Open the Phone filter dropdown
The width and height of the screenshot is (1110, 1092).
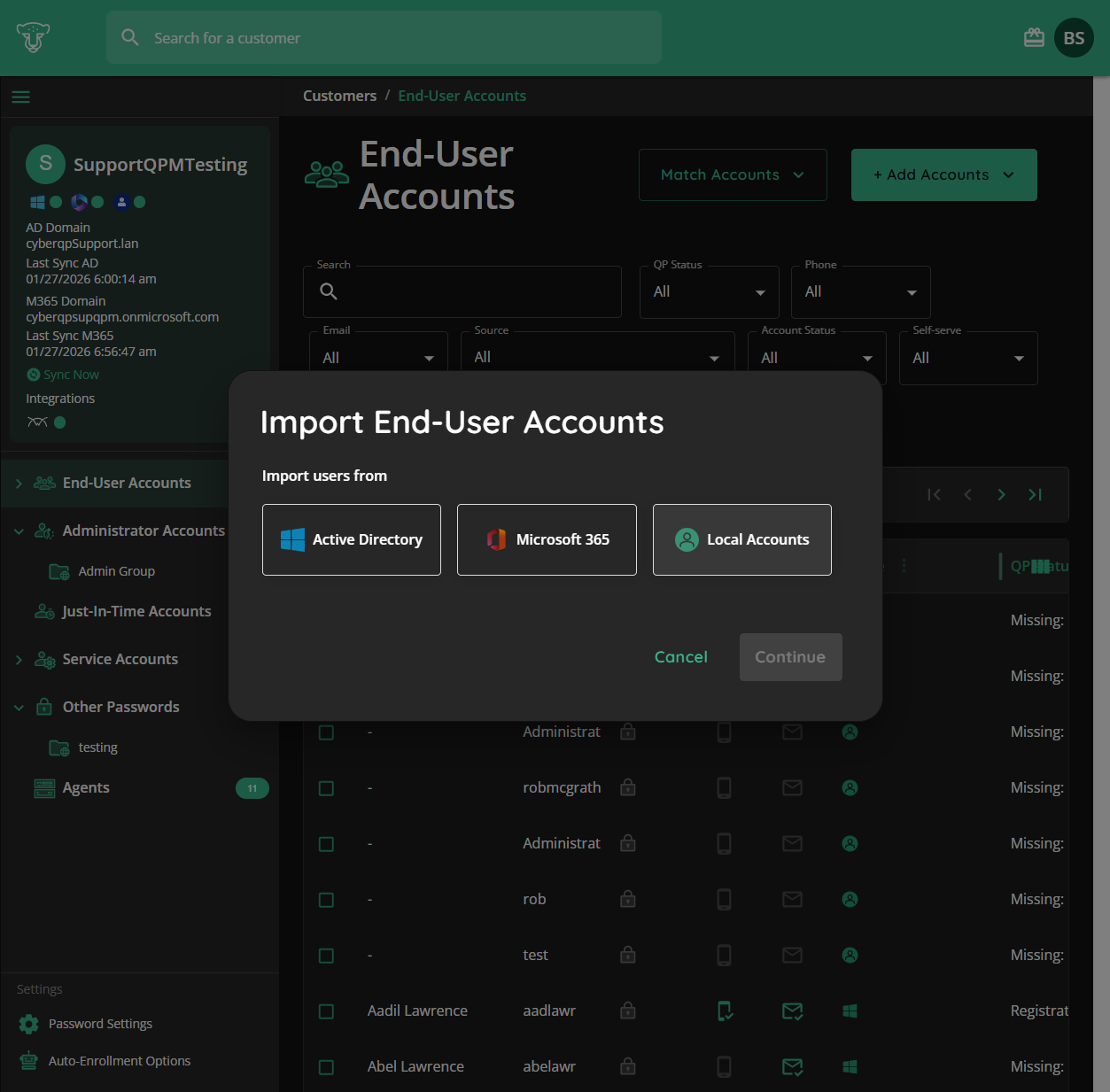click(x=861, y=291)
